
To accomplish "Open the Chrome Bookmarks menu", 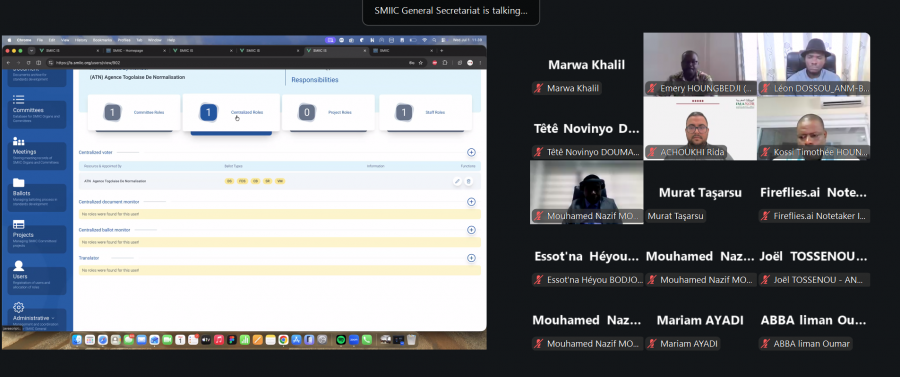I will pyautogui.click(x=102, y=40).
